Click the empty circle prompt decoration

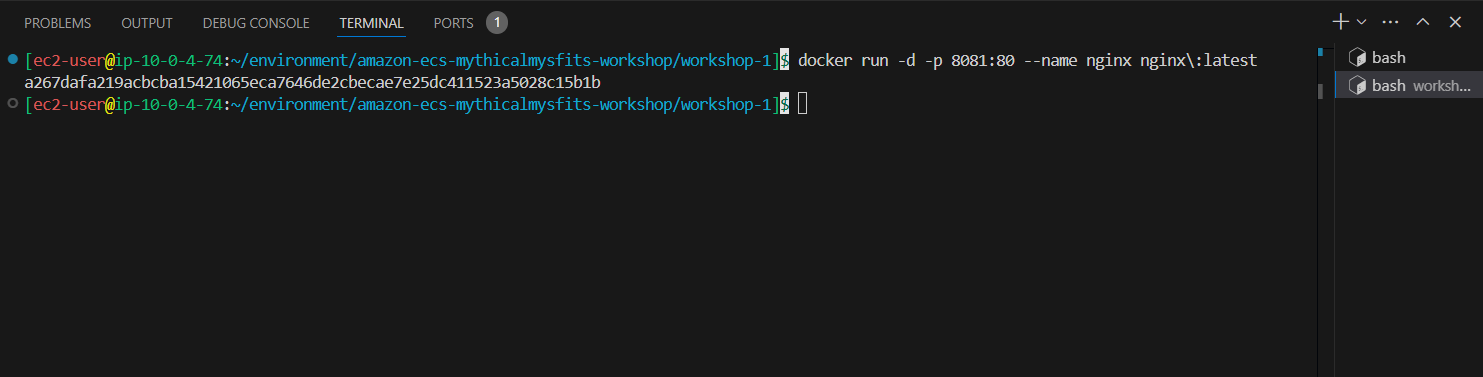coord(12,102)
